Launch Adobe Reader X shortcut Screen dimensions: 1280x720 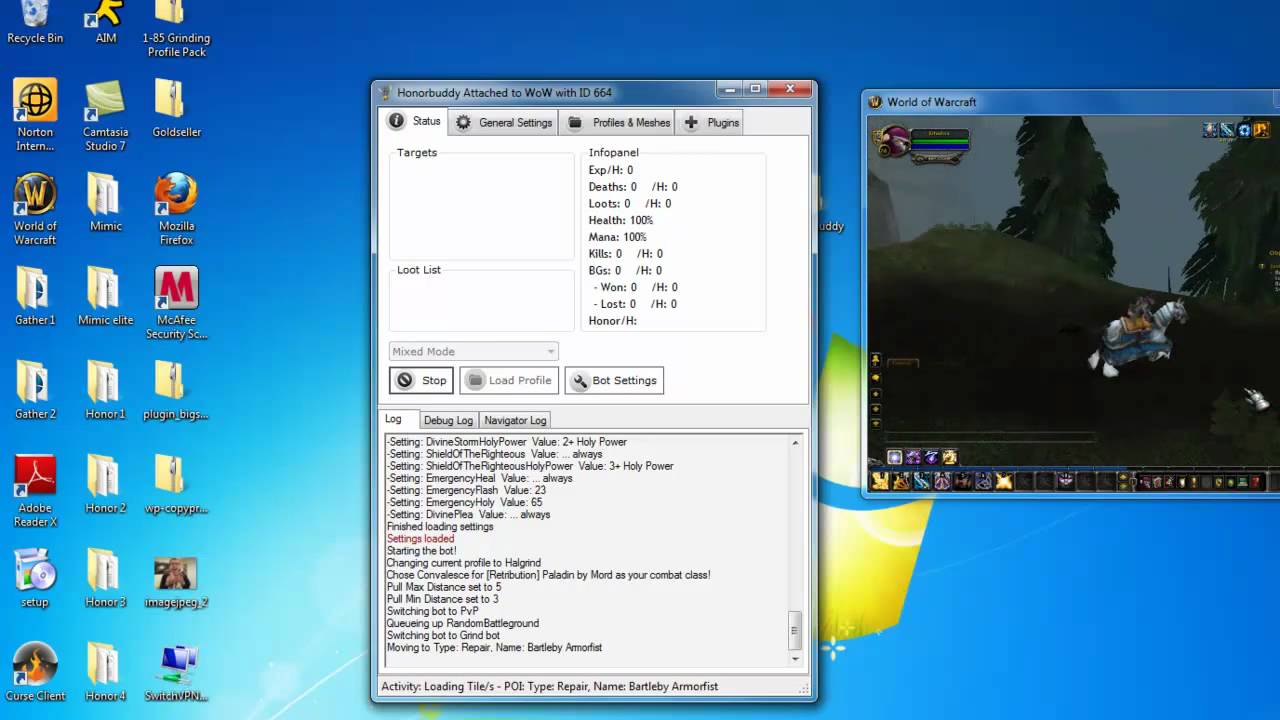tap(35, 491)
